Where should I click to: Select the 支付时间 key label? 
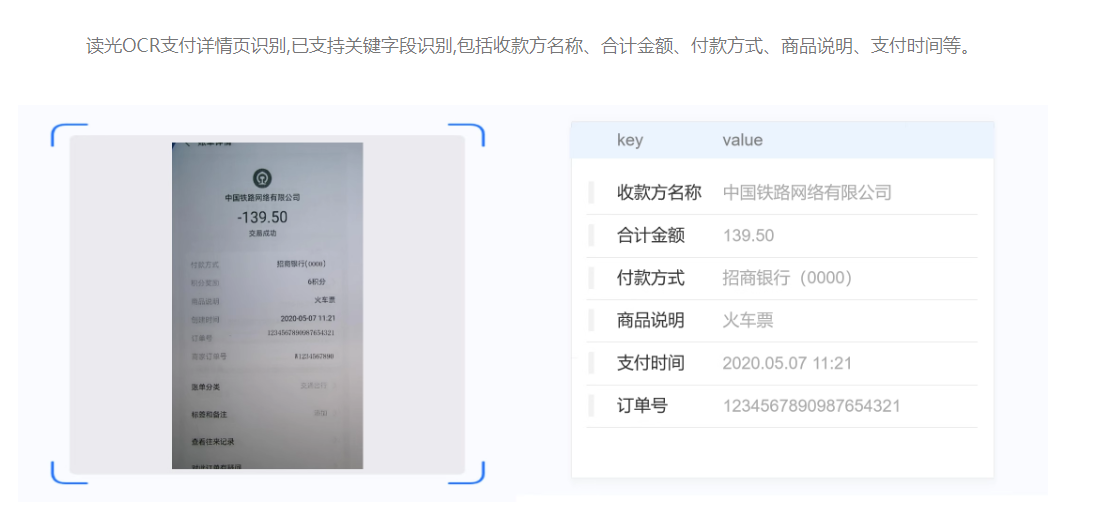click(651, 363)
